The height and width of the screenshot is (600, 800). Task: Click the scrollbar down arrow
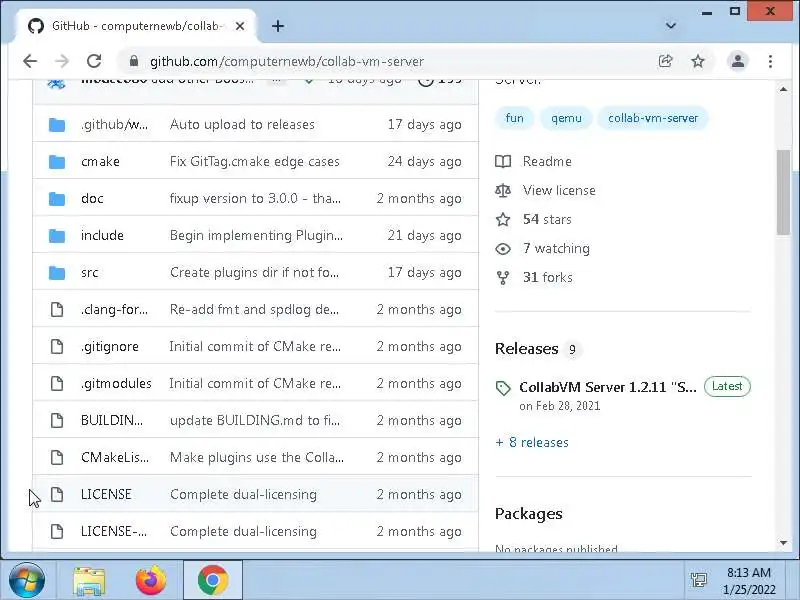pyautogui.click(x=783, y=543)
